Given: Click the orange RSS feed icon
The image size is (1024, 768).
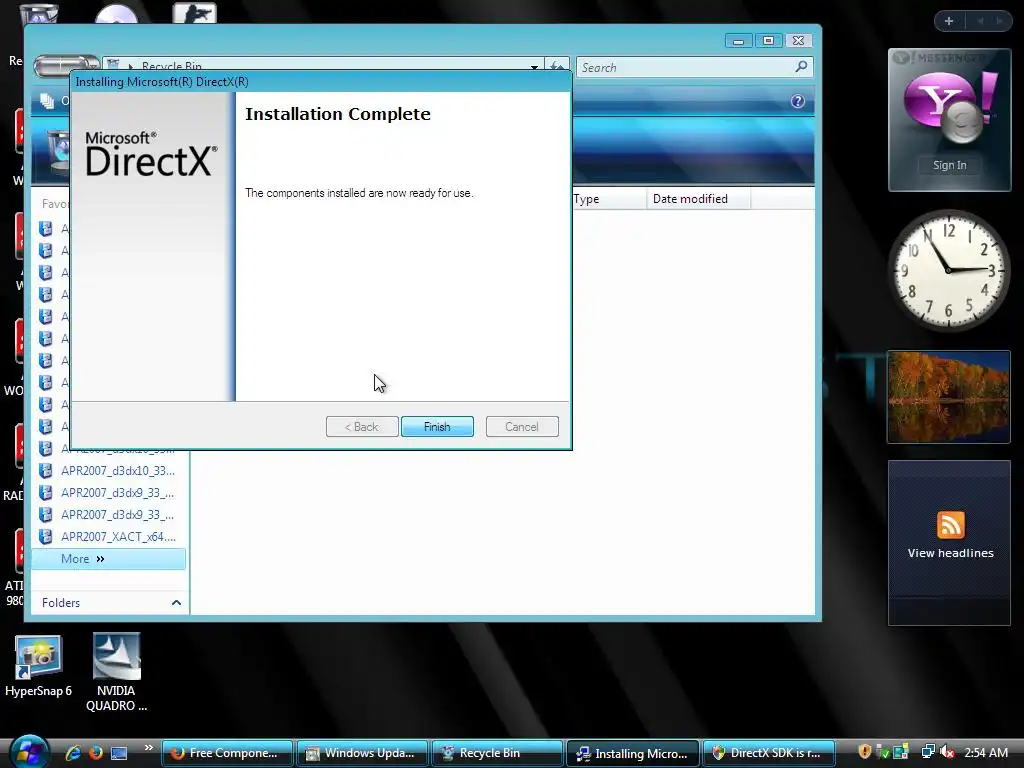Looking at the screenshot, I should point(950,525).
